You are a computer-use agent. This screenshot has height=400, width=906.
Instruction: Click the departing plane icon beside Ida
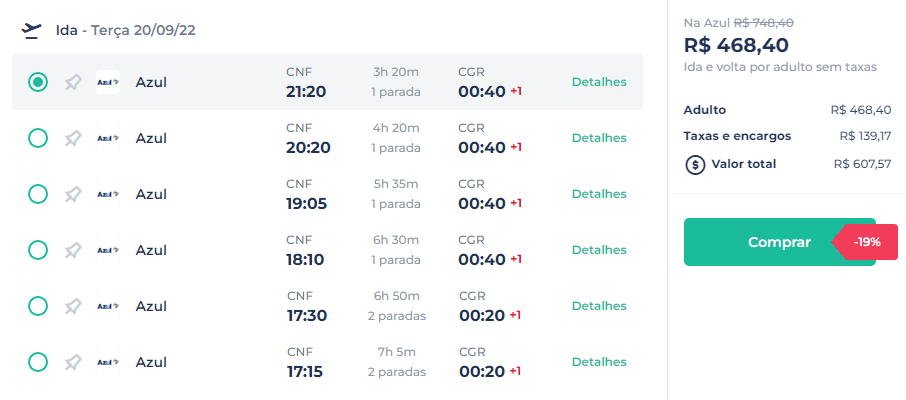tap(32, 30)
